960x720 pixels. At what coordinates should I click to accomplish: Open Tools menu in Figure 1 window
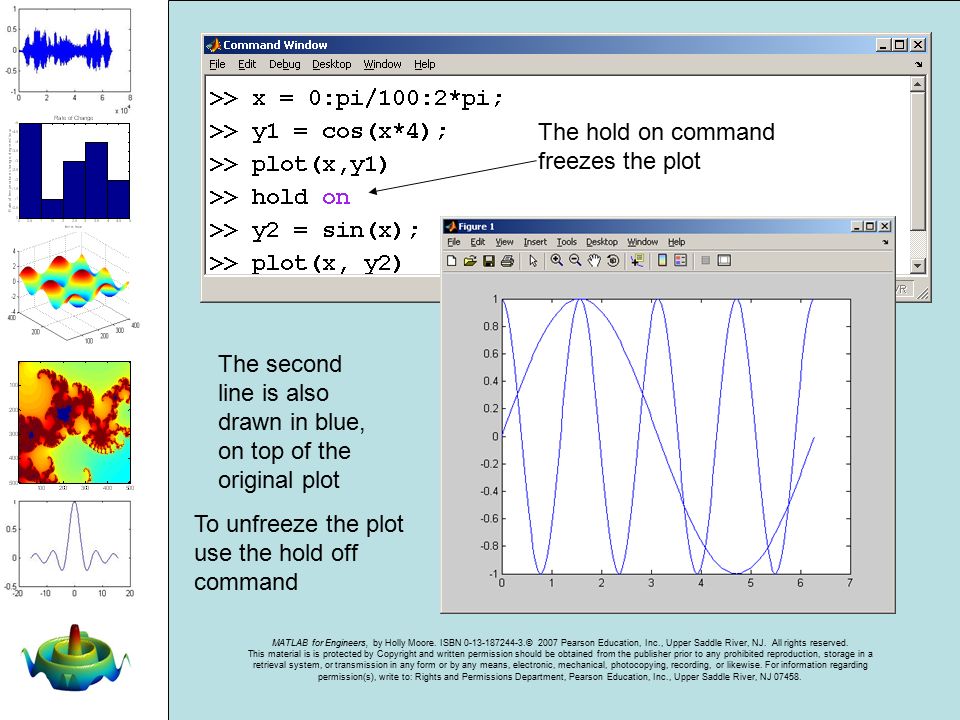(x=566, y=242)
